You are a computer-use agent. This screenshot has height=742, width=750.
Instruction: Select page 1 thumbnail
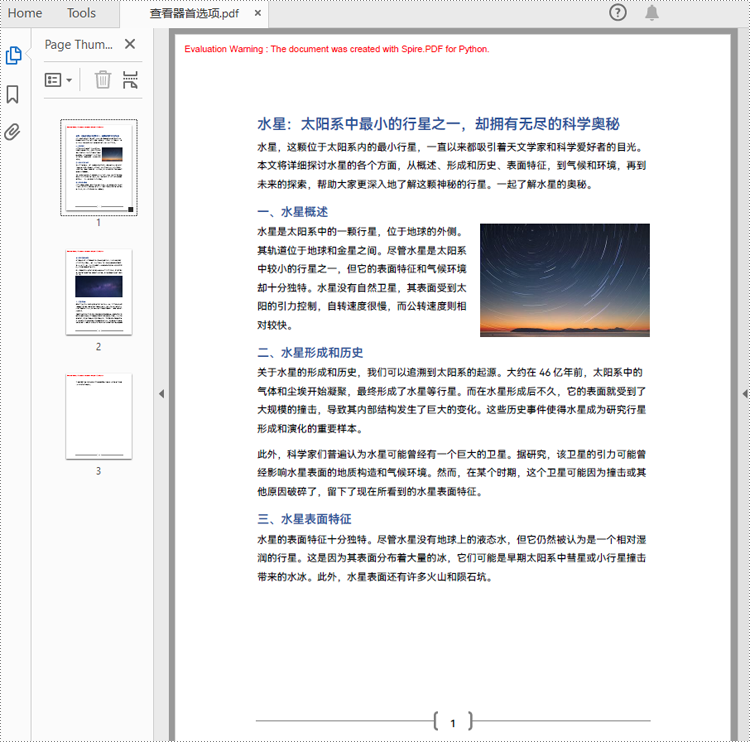click(99, 167)
